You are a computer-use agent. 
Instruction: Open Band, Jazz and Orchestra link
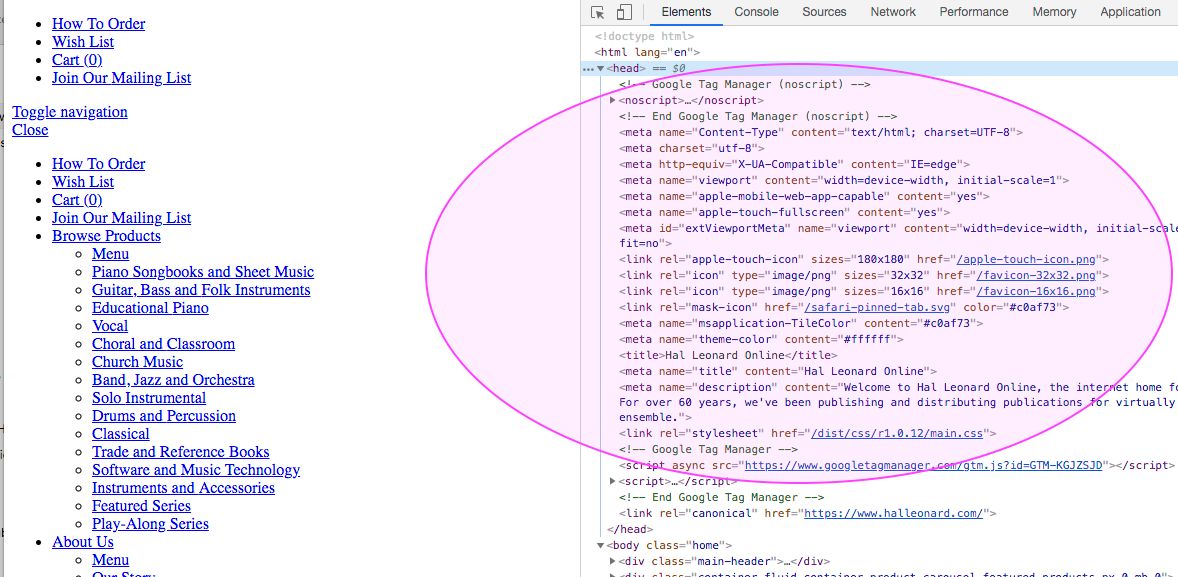pyautogui.click(x=174, y=380)
